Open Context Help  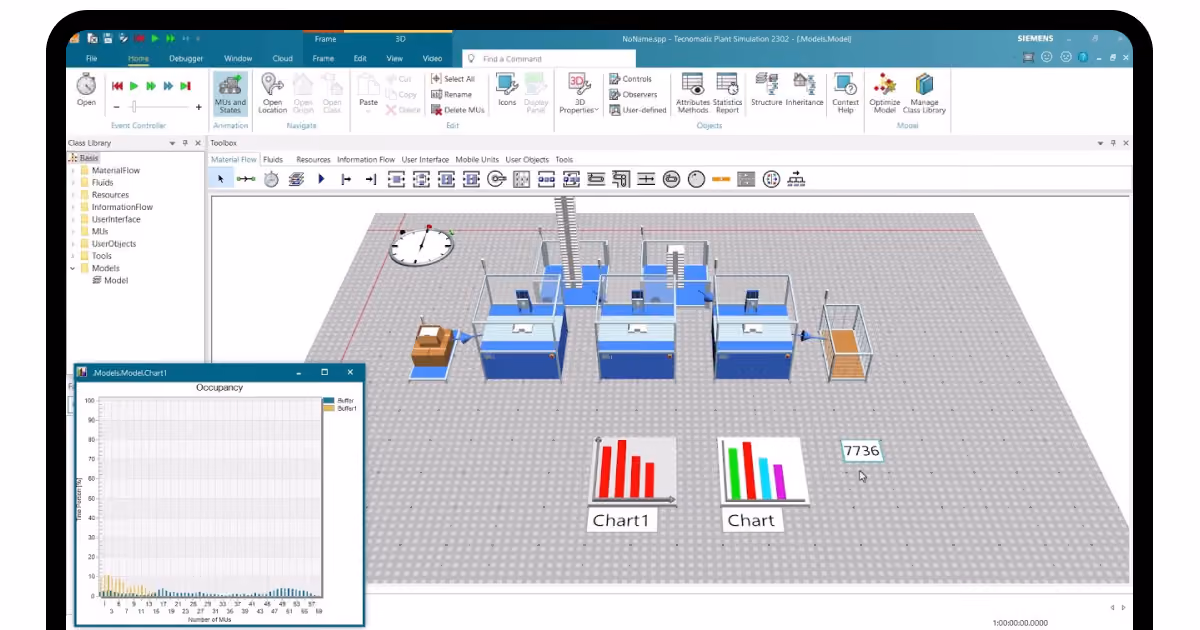[x=845, y=93]
